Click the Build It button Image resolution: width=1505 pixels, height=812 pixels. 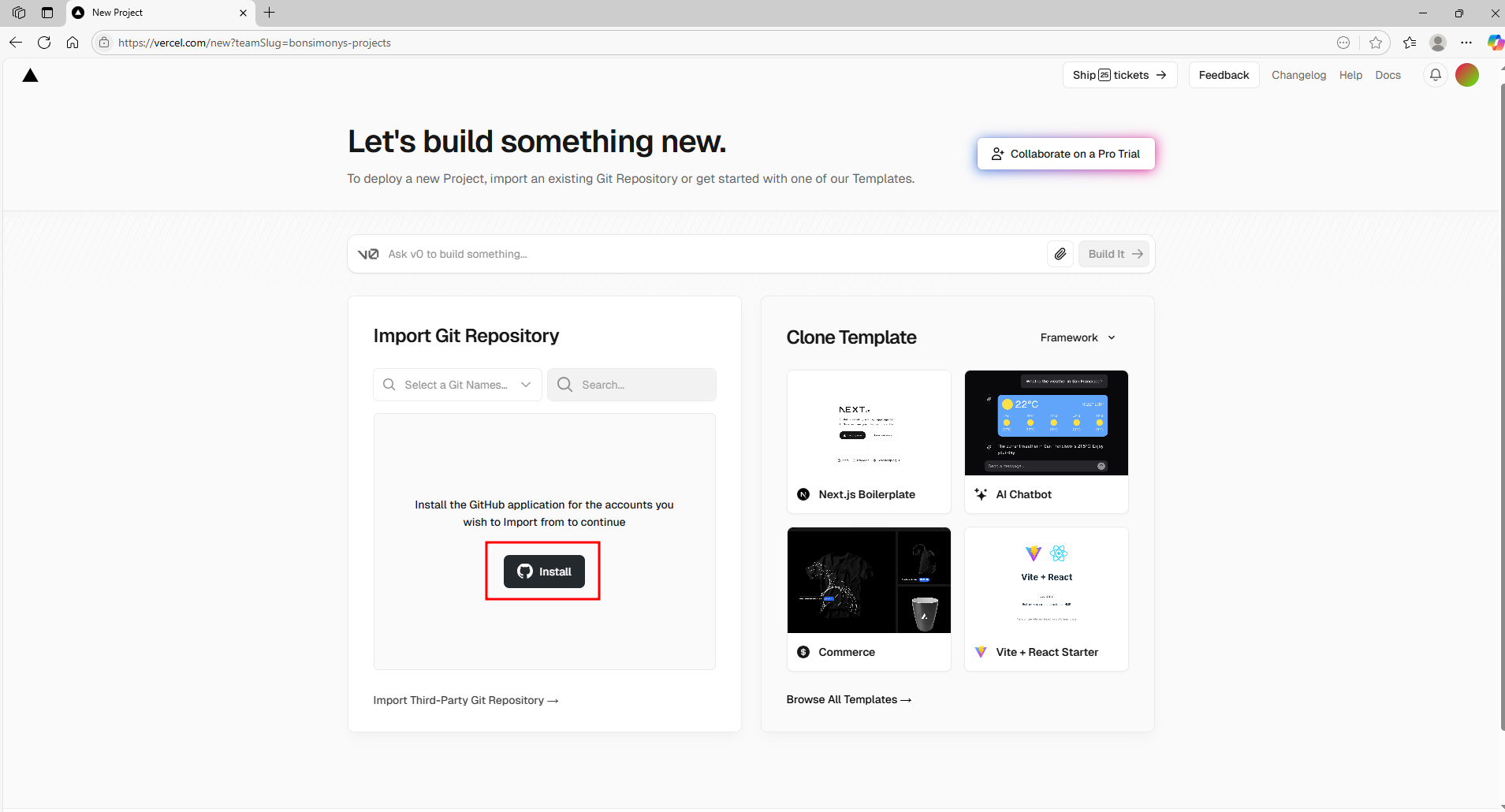(x=1114, y=254)
